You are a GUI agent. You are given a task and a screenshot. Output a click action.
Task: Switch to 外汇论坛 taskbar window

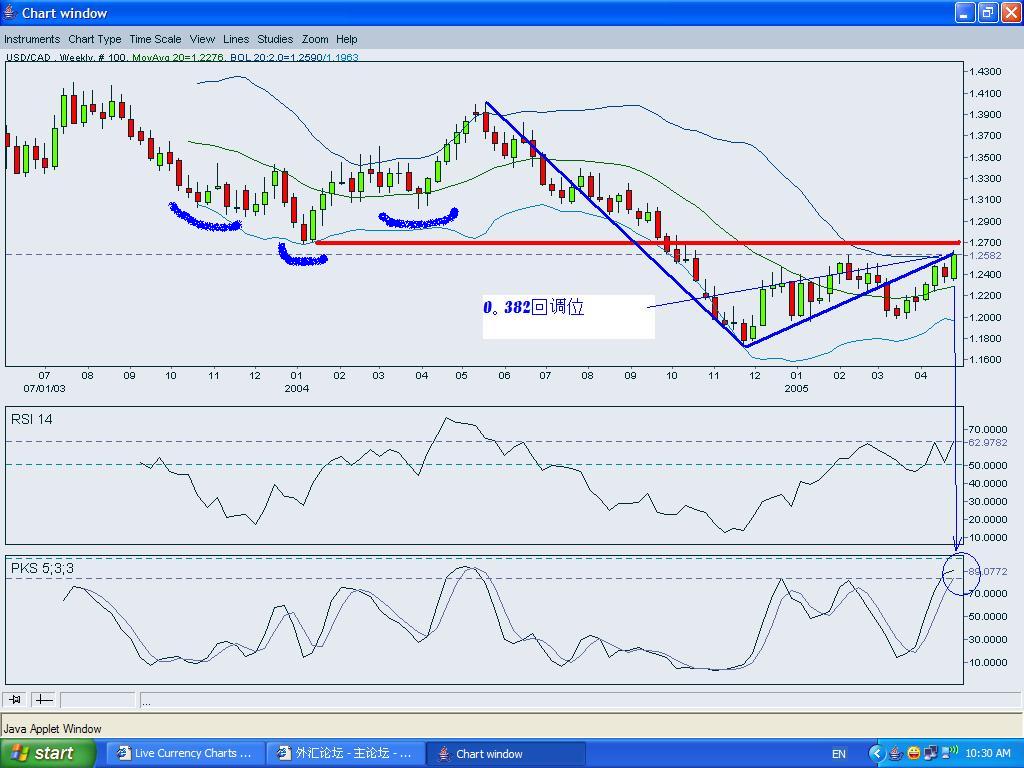tap(345, 754)
